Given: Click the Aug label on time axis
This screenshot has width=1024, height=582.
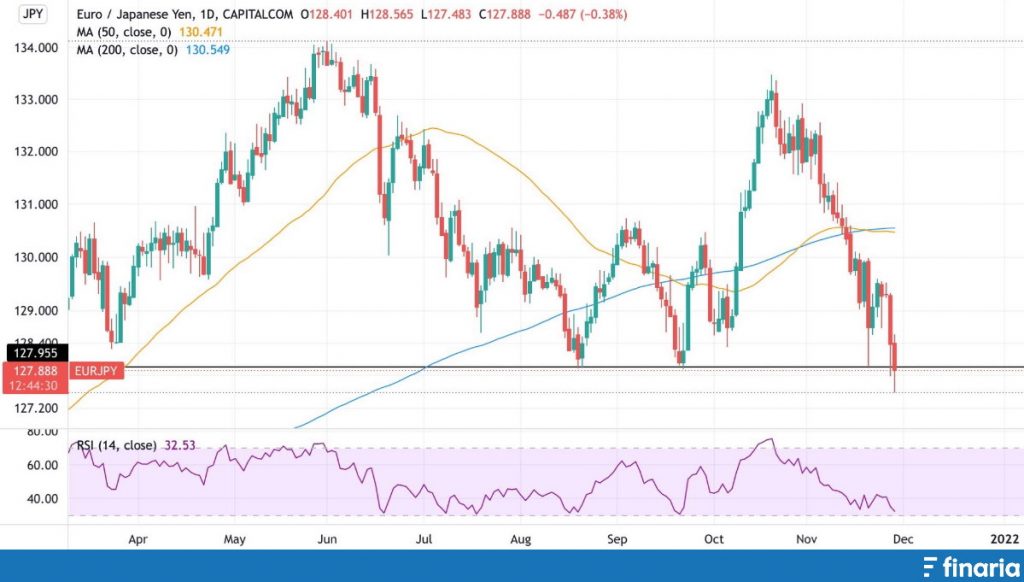Looking at the screenshot, I should tap(520, 539).
